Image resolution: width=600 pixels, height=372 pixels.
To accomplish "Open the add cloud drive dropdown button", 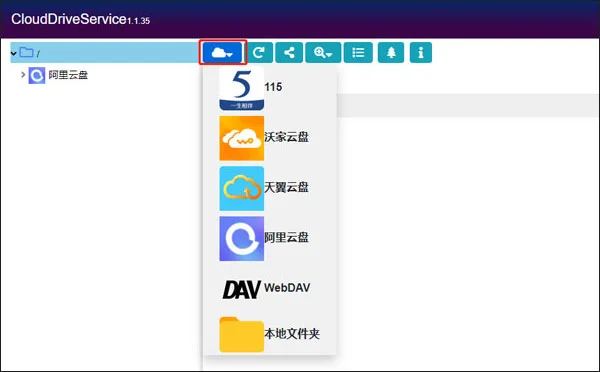I will pos(222,52).
